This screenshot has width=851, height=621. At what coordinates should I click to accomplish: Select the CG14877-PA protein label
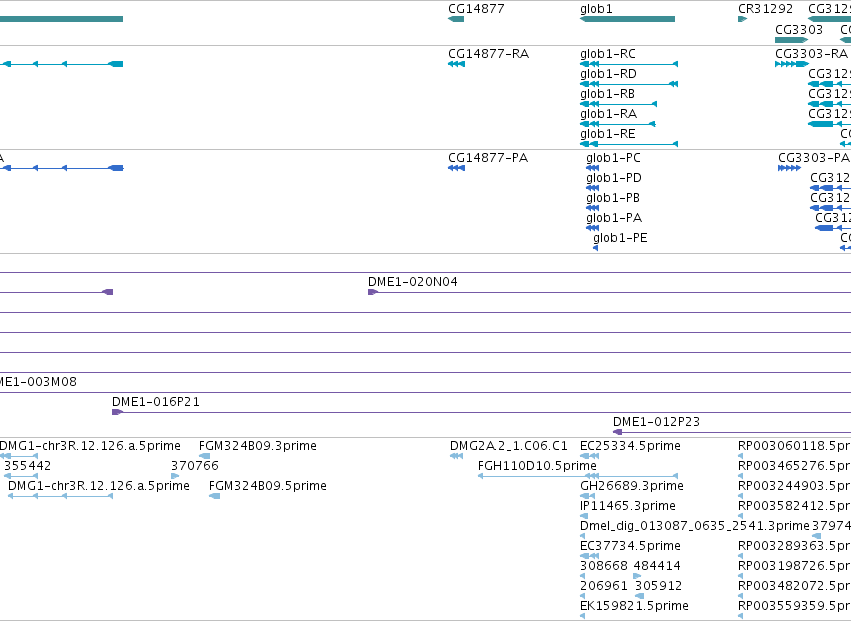coord(488,158)
